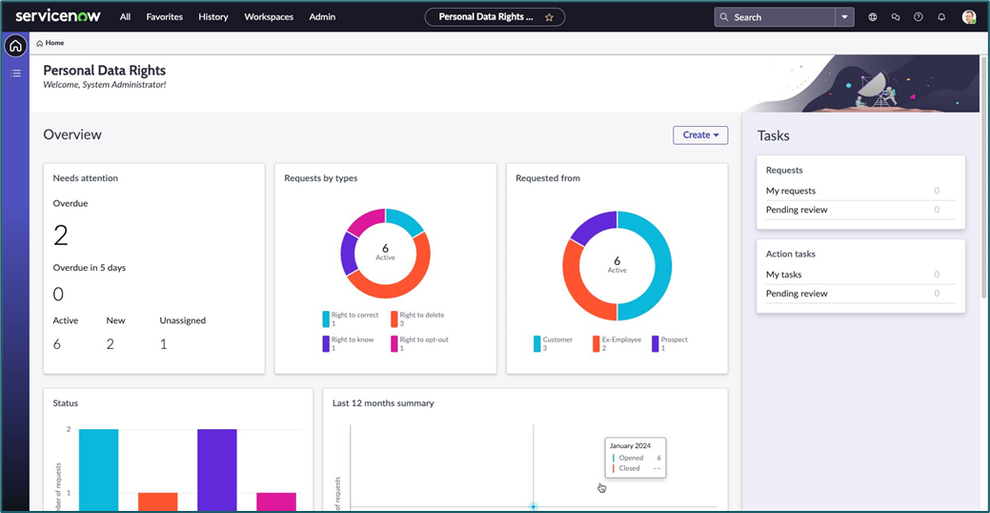
Task: Click the Action tasks card heading
Action: tap(790, 254)
